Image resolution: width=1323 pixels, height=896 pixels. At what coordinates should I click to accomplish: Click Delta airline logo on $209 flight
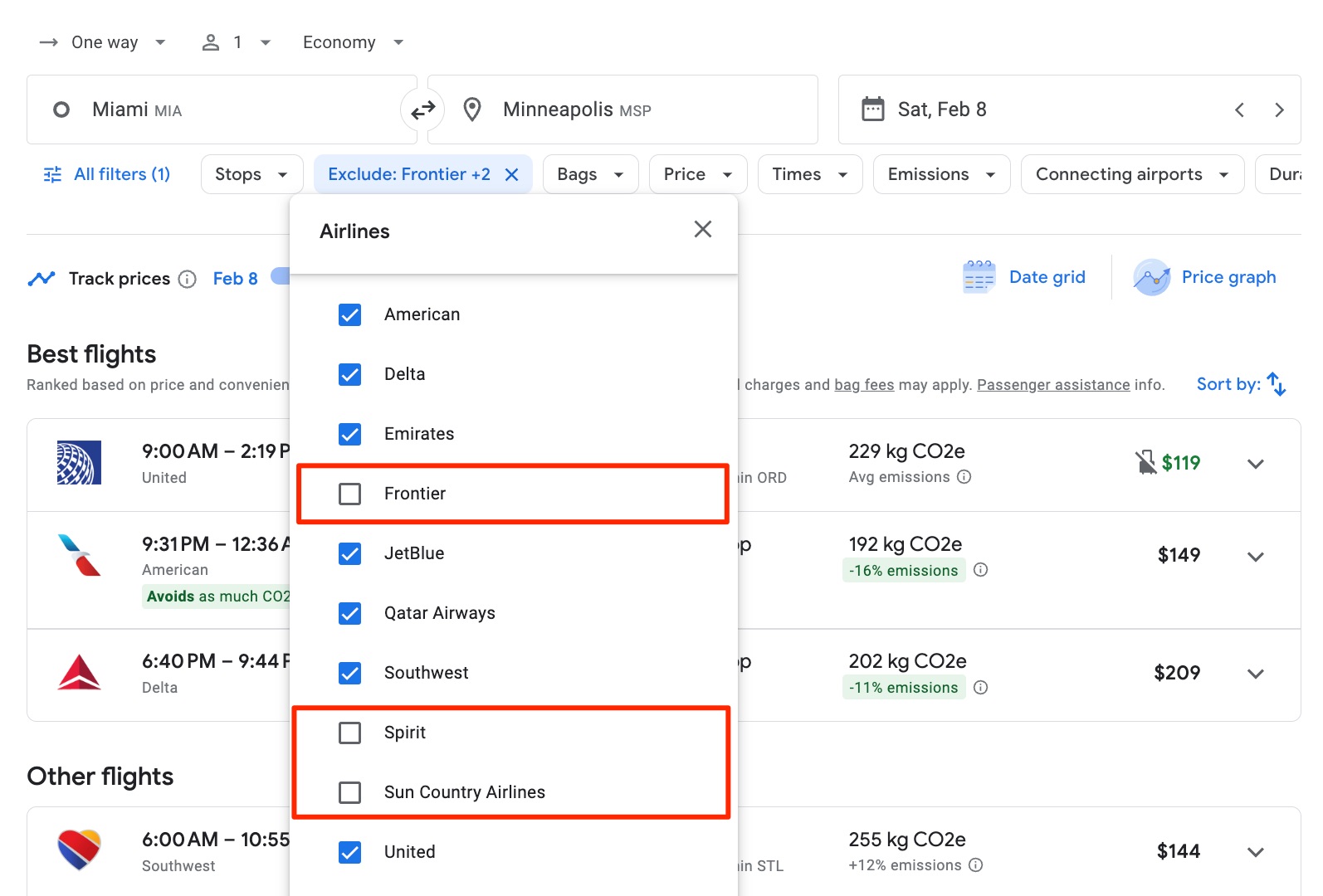pos(79,673)
